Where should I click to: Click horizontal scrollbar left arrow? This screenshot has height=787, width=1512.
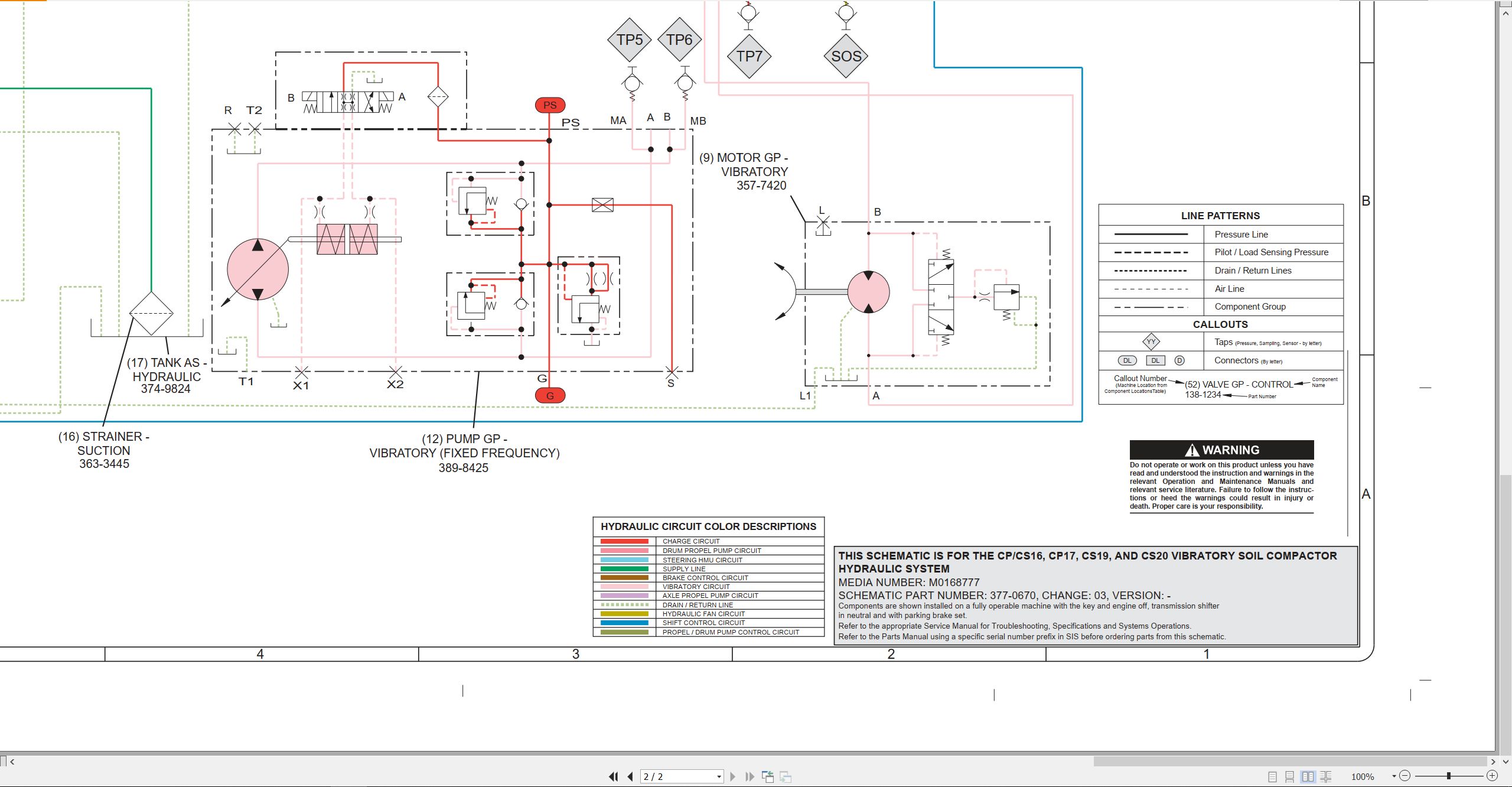point(12,762)
